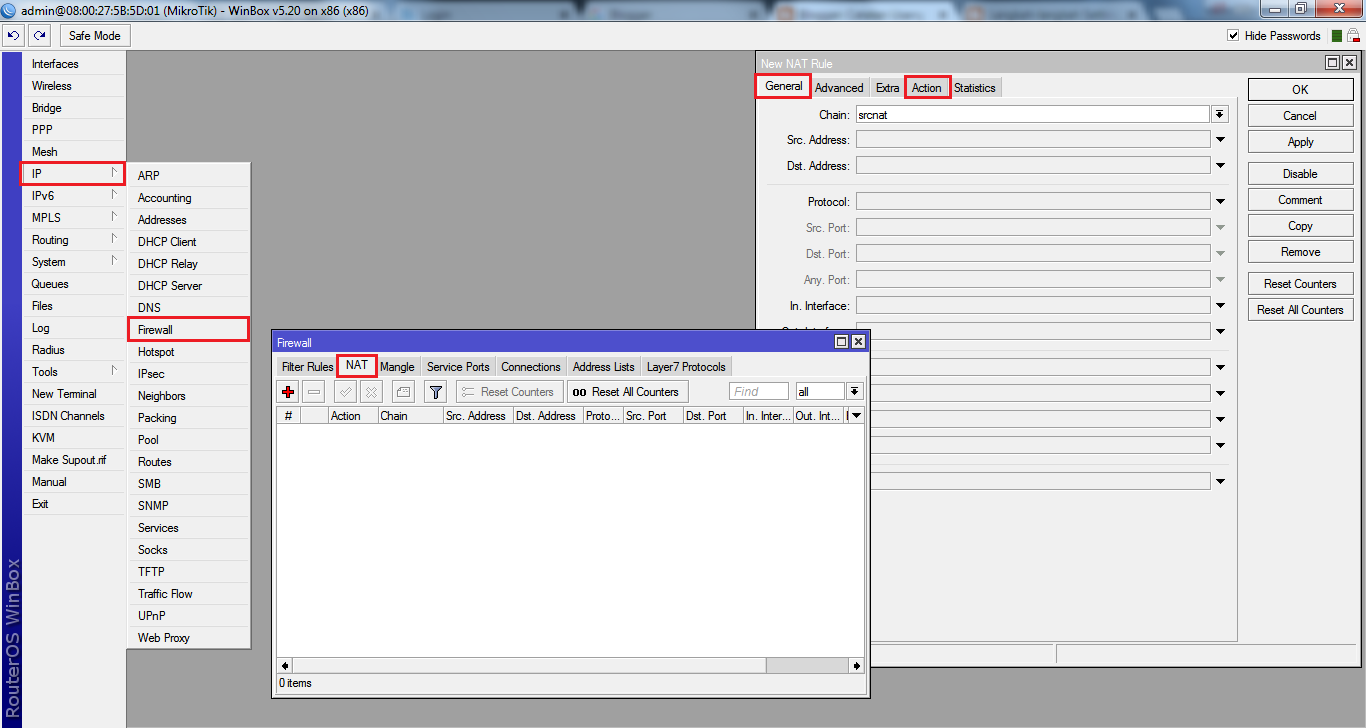Click Apply in New NAT Rule
1366x728 pixels.
coord(1300,142)
